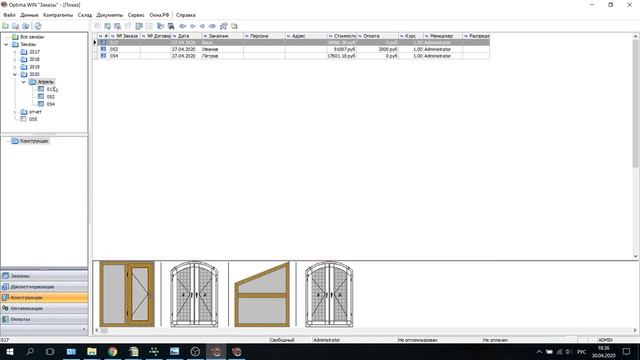640x360 pixels.
Task: Click the first green folder icon in left toolbar
Action: click(x=6, y=26)
